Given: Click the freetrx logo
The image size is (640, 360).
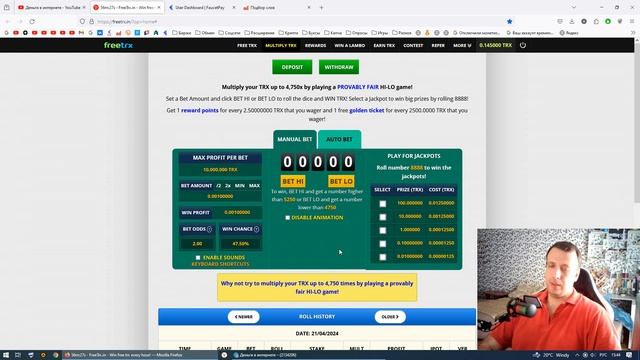Looking at the screenshot, I should [x=118, y=45].
